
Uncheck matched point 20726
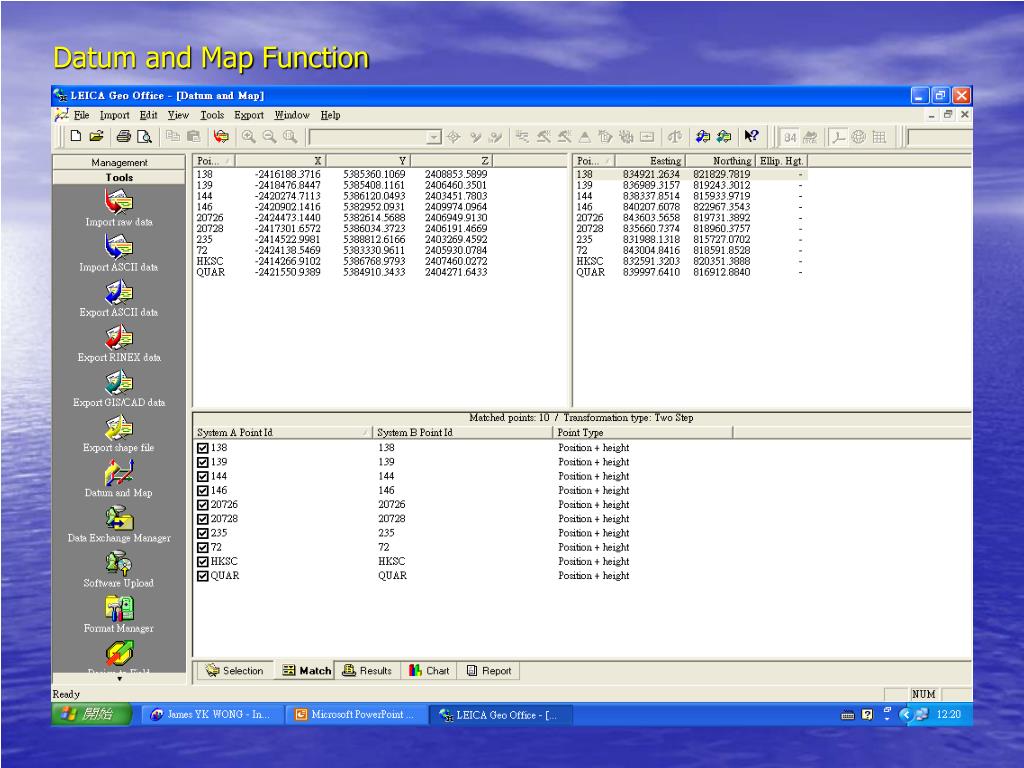pos(202,505)
